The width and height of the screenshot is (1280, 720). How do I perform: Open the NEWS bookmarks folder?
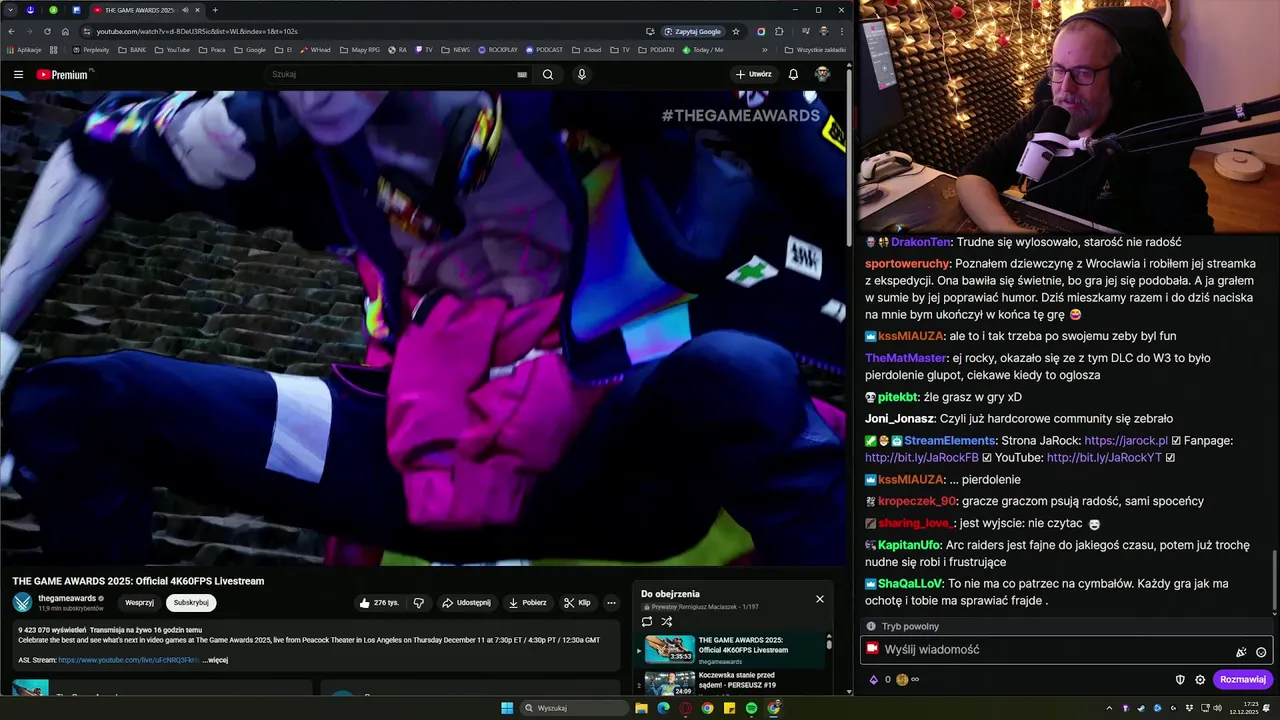tap(455, 49)
